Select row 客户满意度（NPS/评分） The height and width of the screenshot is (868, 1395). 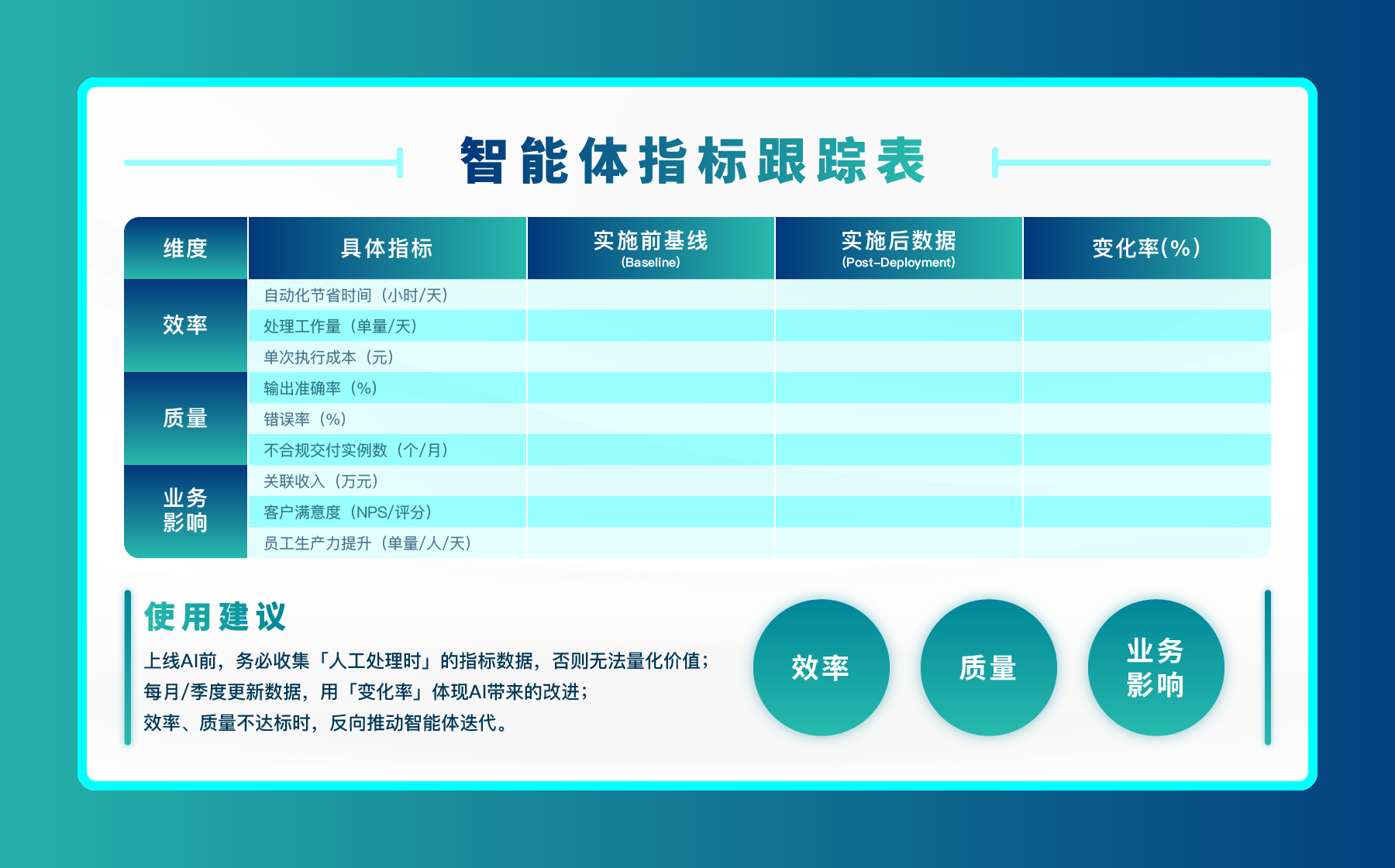click(759, 511)
